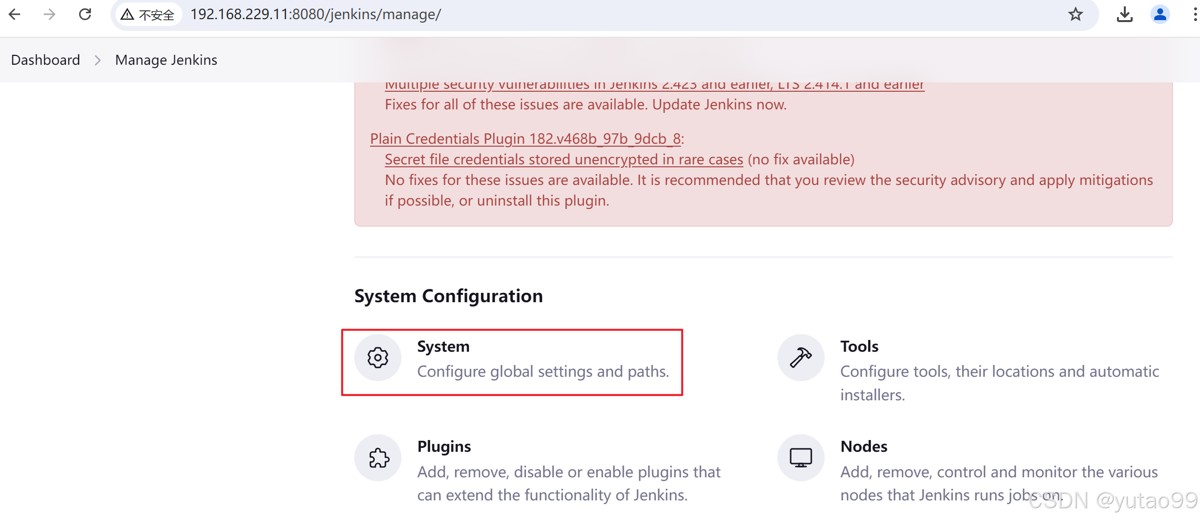Open the Dashboard breadcrumb

(x=45, y=60)
